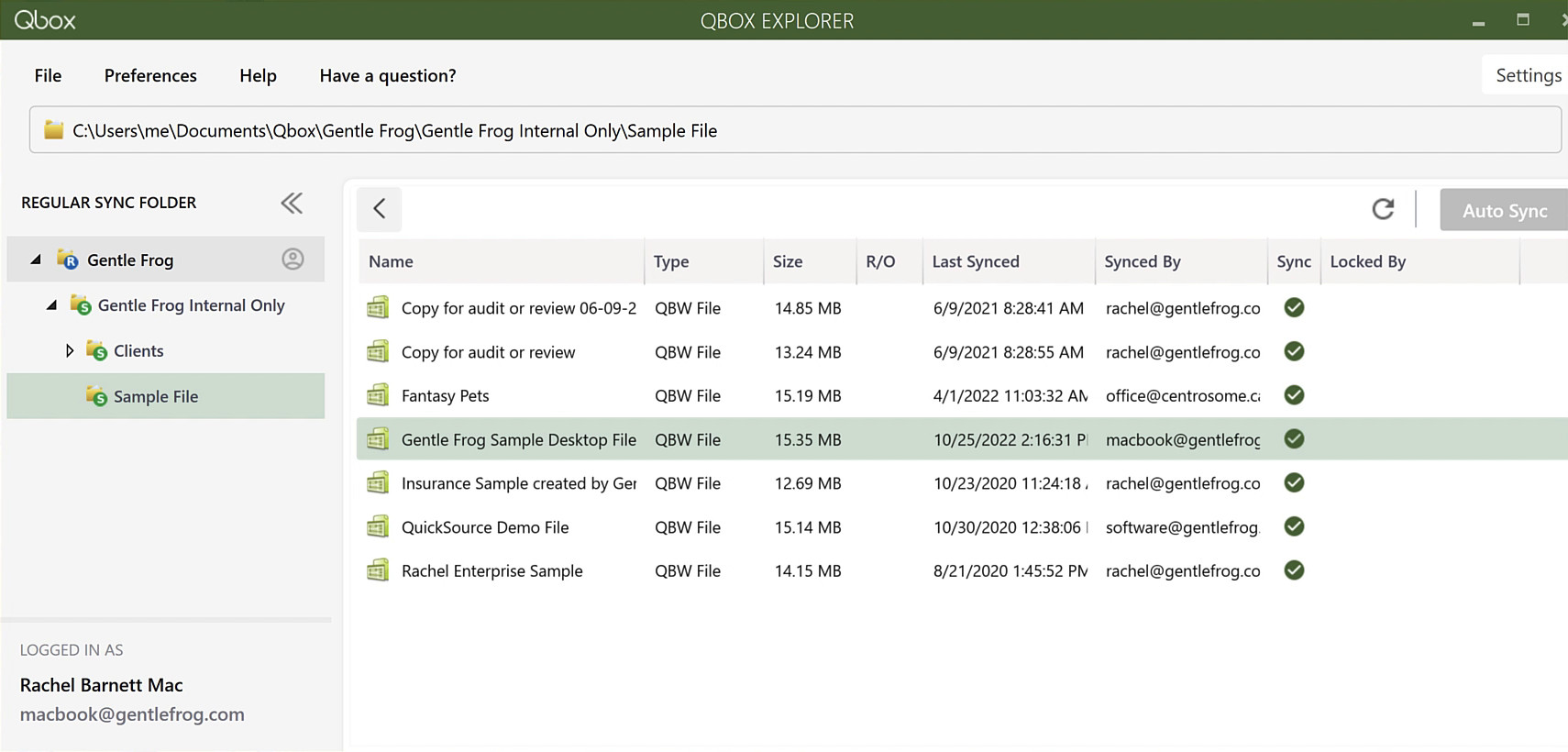Screen dimensions: 1568x752
Task: Click the Settings button
Action: pos(1525,75)
